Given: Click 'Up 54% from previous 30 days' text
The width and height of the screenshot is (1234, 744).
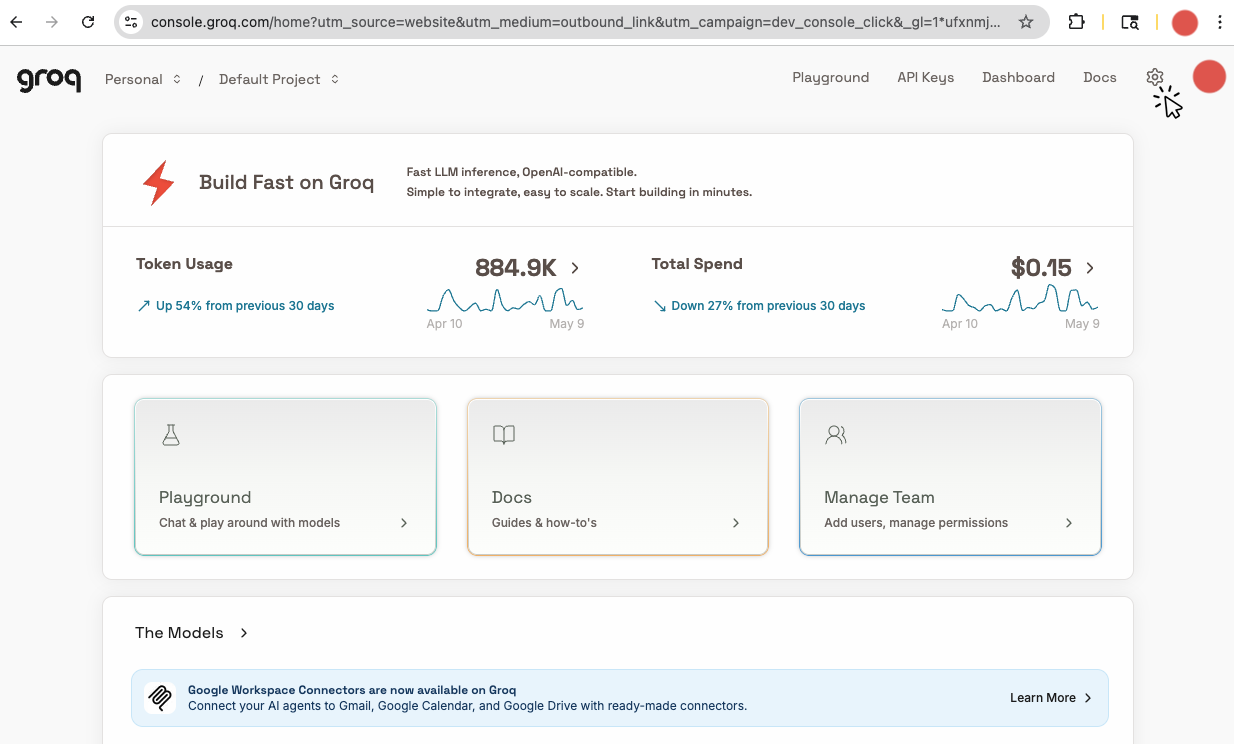Looking at the screenshot, I should pos(245,306).
